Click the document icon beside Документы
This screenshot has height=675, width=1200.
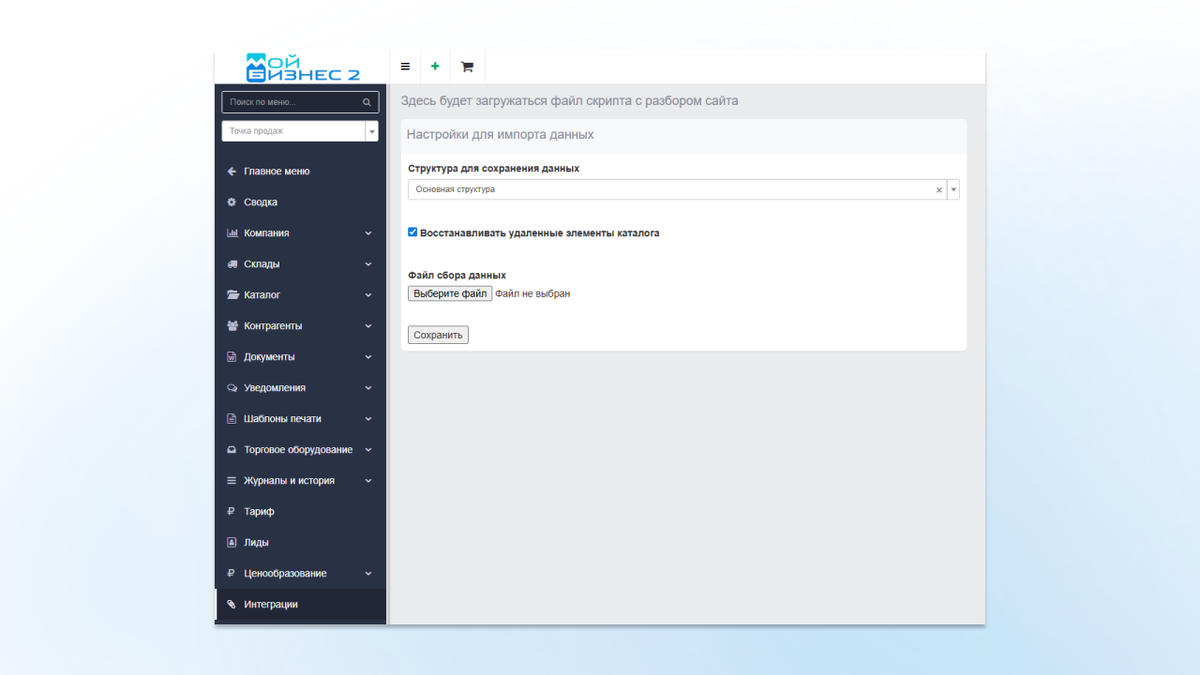click(232, 357)
